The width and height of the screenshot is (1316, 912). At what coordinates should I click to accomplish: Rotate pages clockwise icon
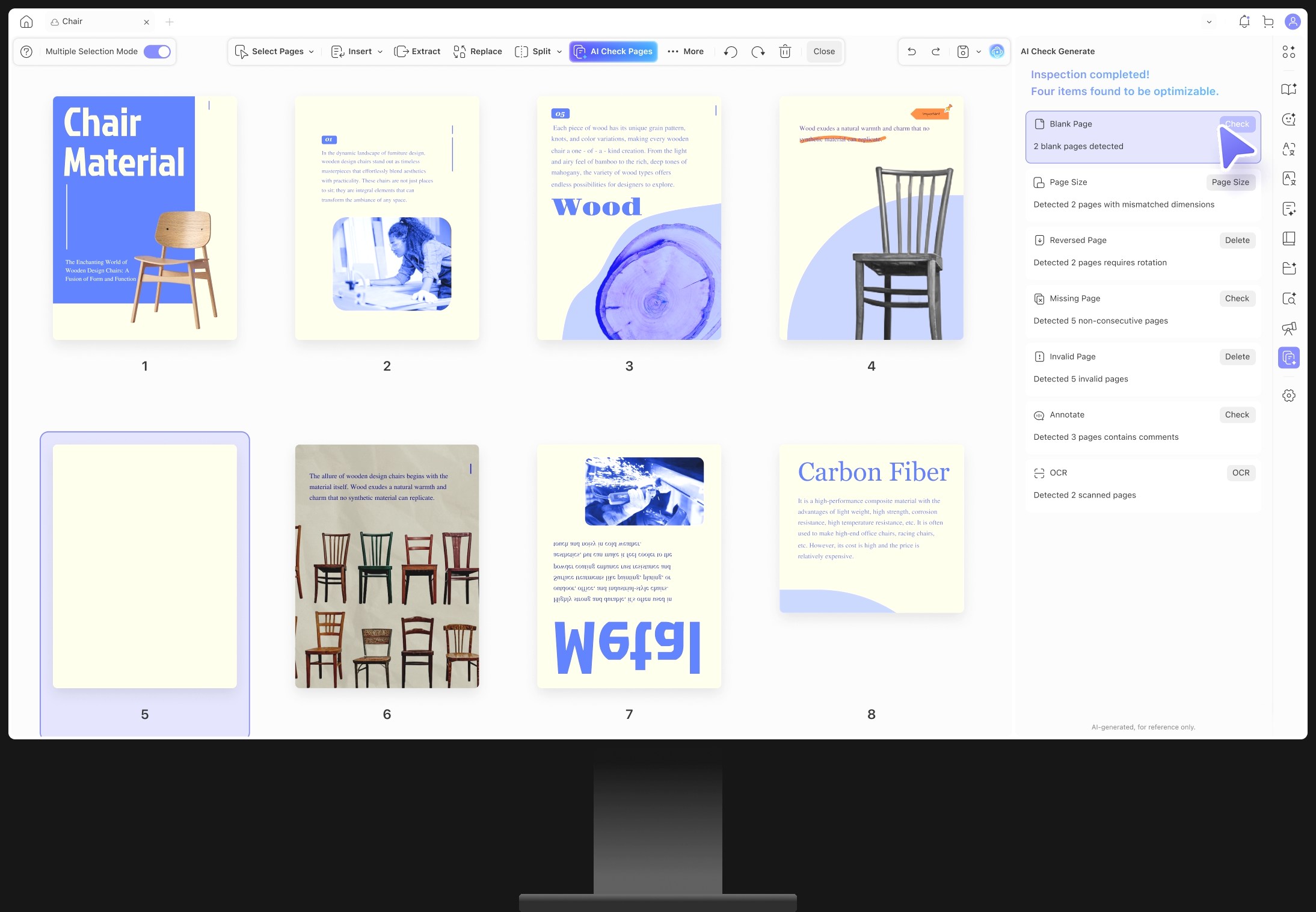coord(758,52)
